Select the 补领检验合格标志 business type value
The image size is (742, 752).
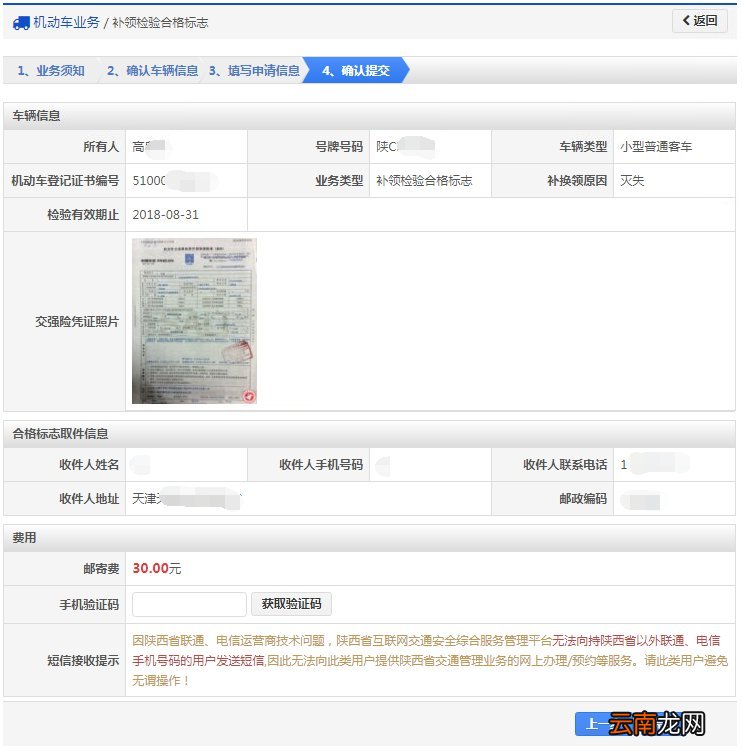tap(424, 181)
